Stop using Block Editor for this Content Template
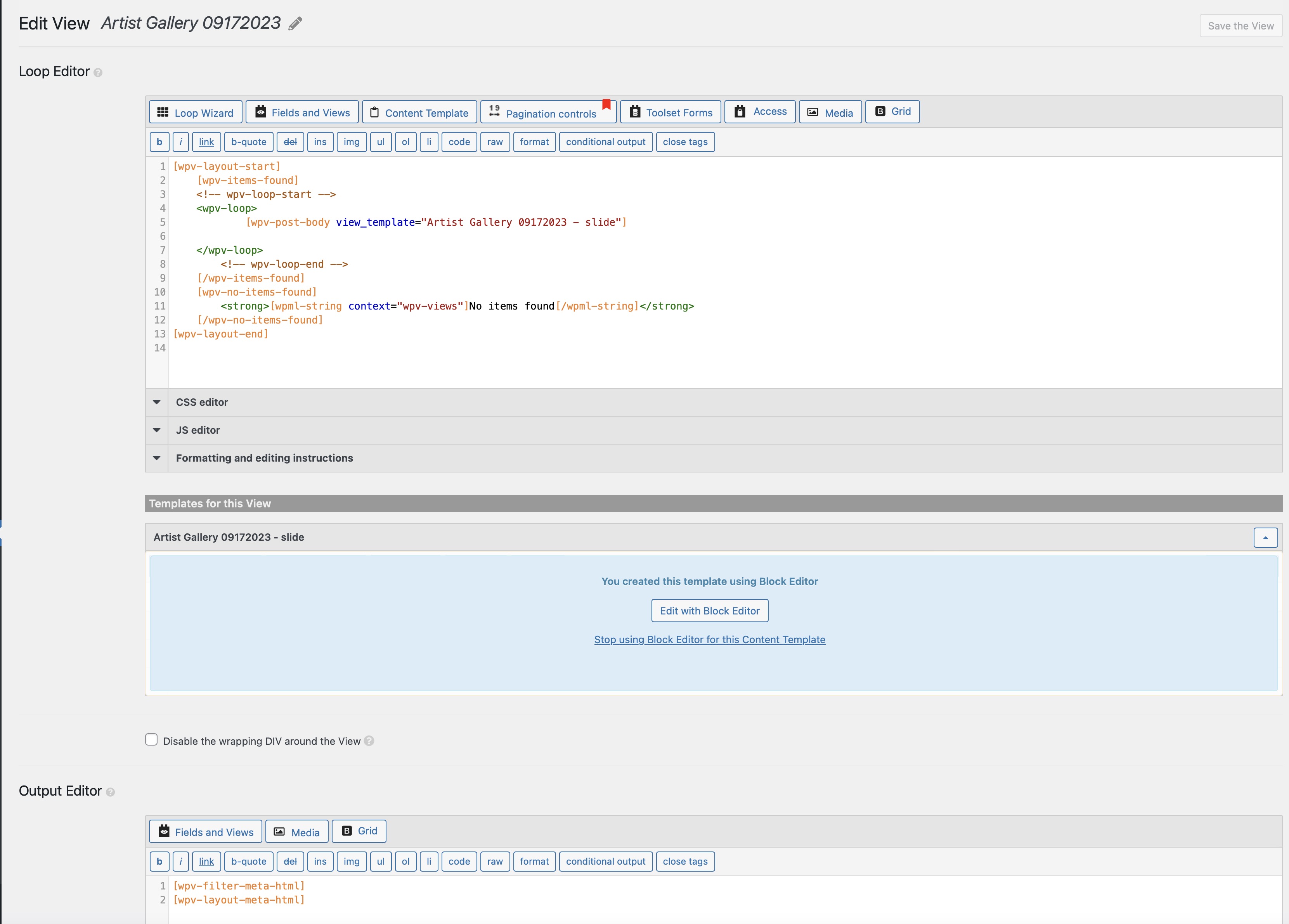1289x924 pixels. [710, 640]
